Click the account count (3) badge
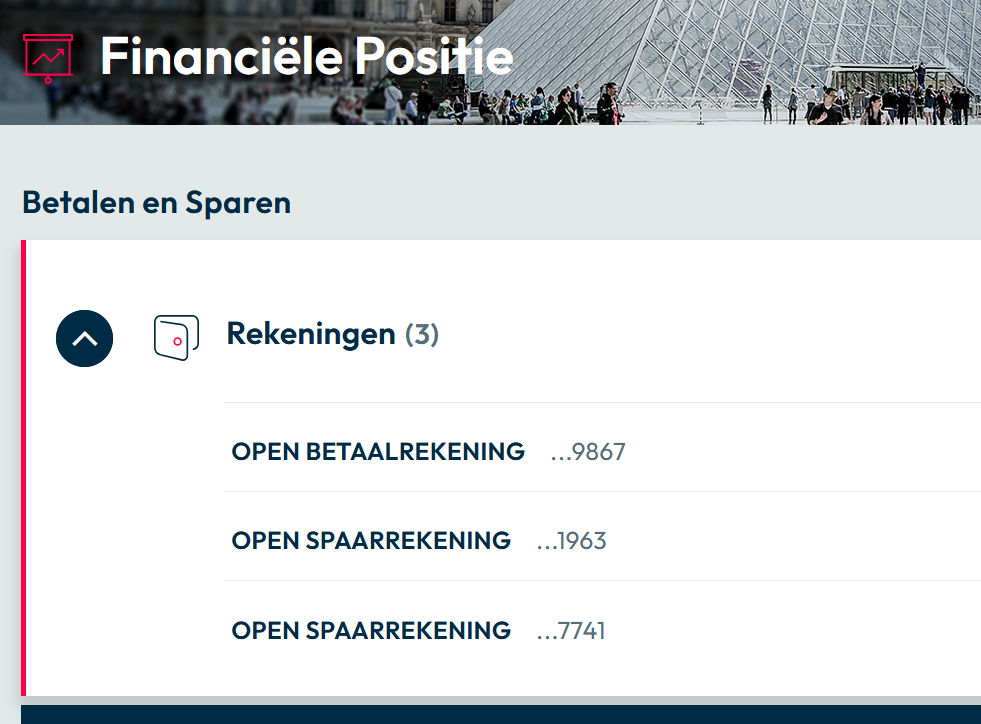This screenshot has height=724, width=981. coord(422,335)
